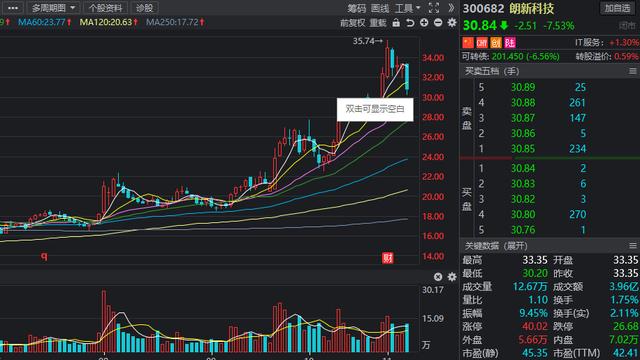Image resolution: width=640 pixels, height=360 pixels.
Task: Zoom in chart with plus icon
Action: pyautogui.click(x=424, y=23)
